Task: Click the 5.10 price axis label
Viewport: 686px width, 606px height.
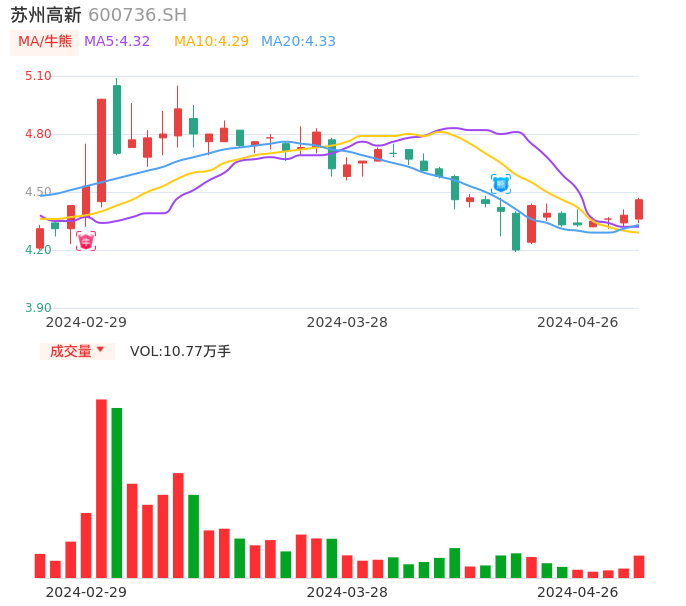Action: [x=38, y=76]
